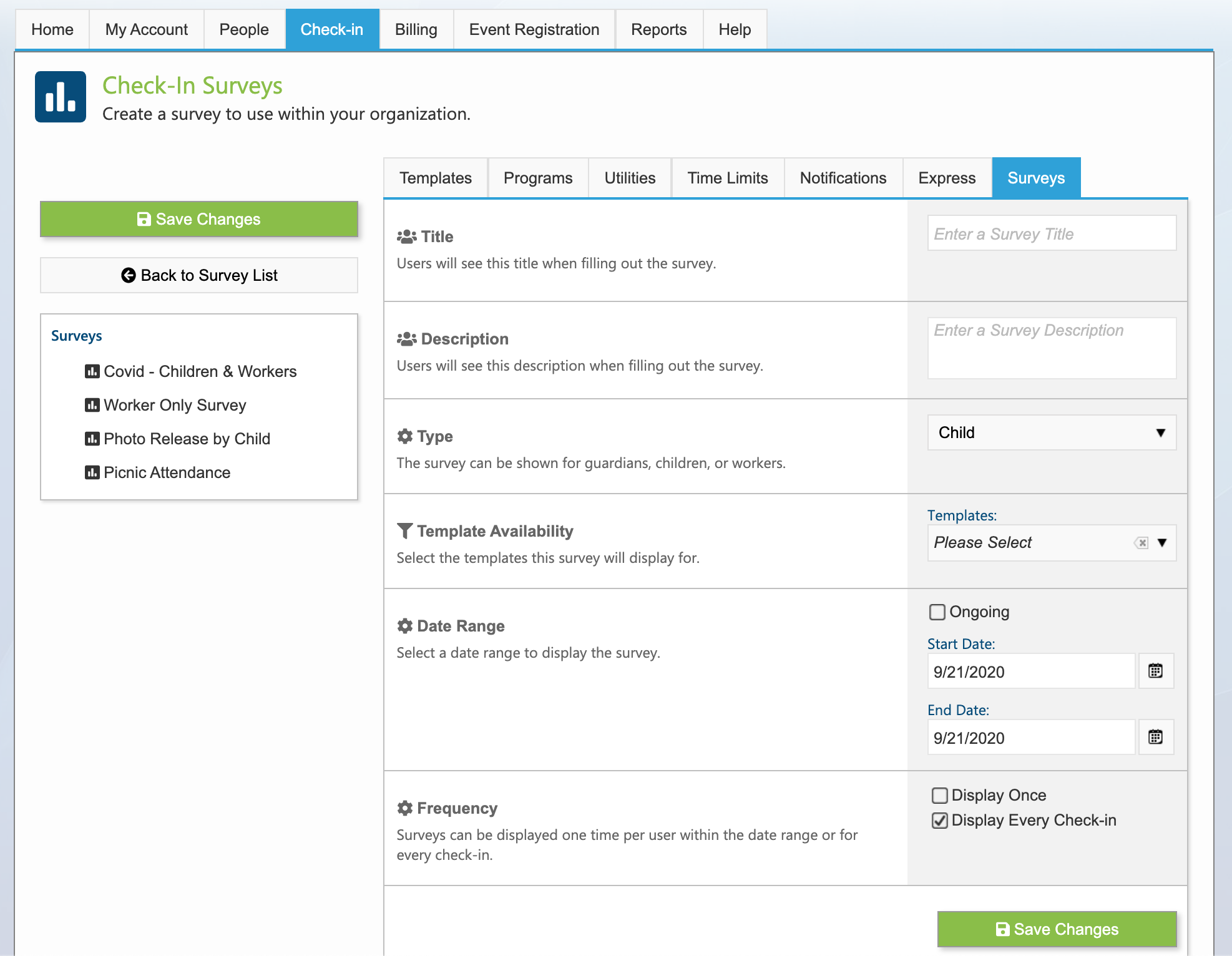
Task: Click Back to Survey List
Action: (198, 275)
